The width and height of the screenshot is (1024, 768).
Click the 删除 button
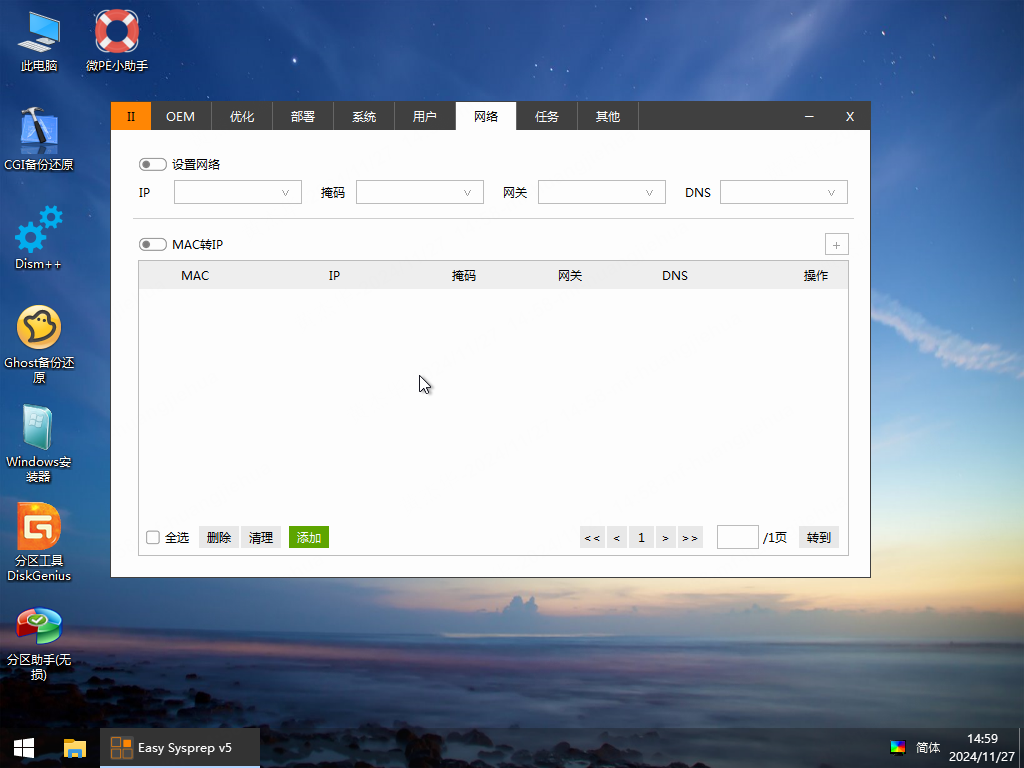coord(219,537)
